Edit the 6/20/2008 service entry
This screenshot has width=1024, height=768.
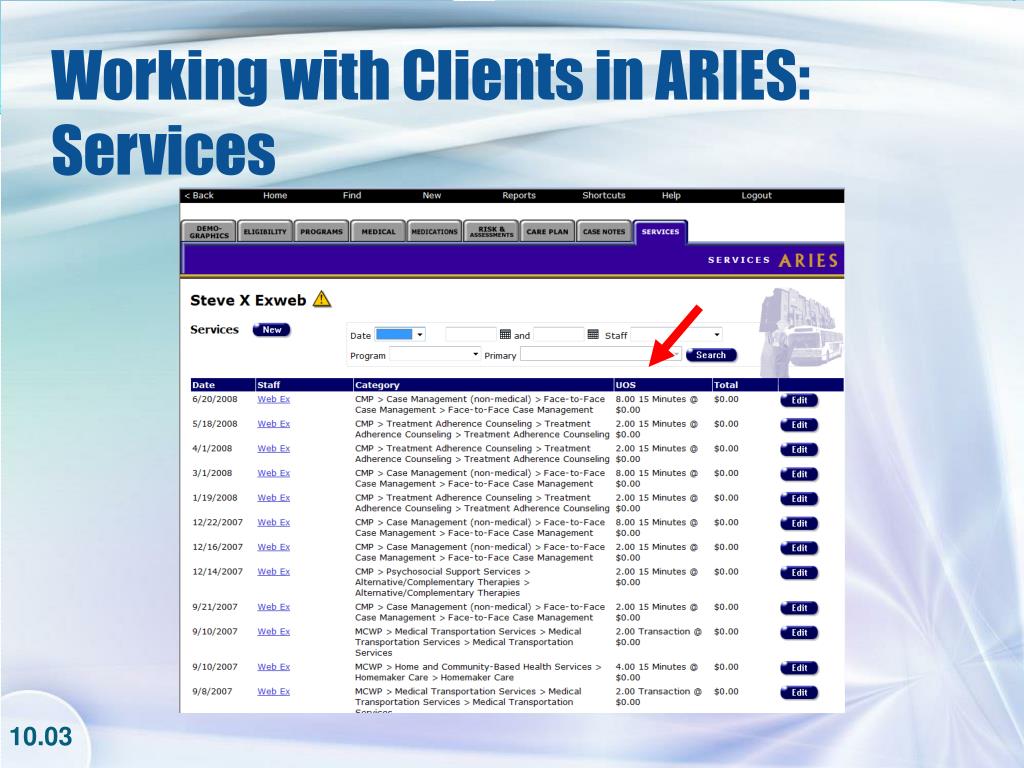point(799,400)
